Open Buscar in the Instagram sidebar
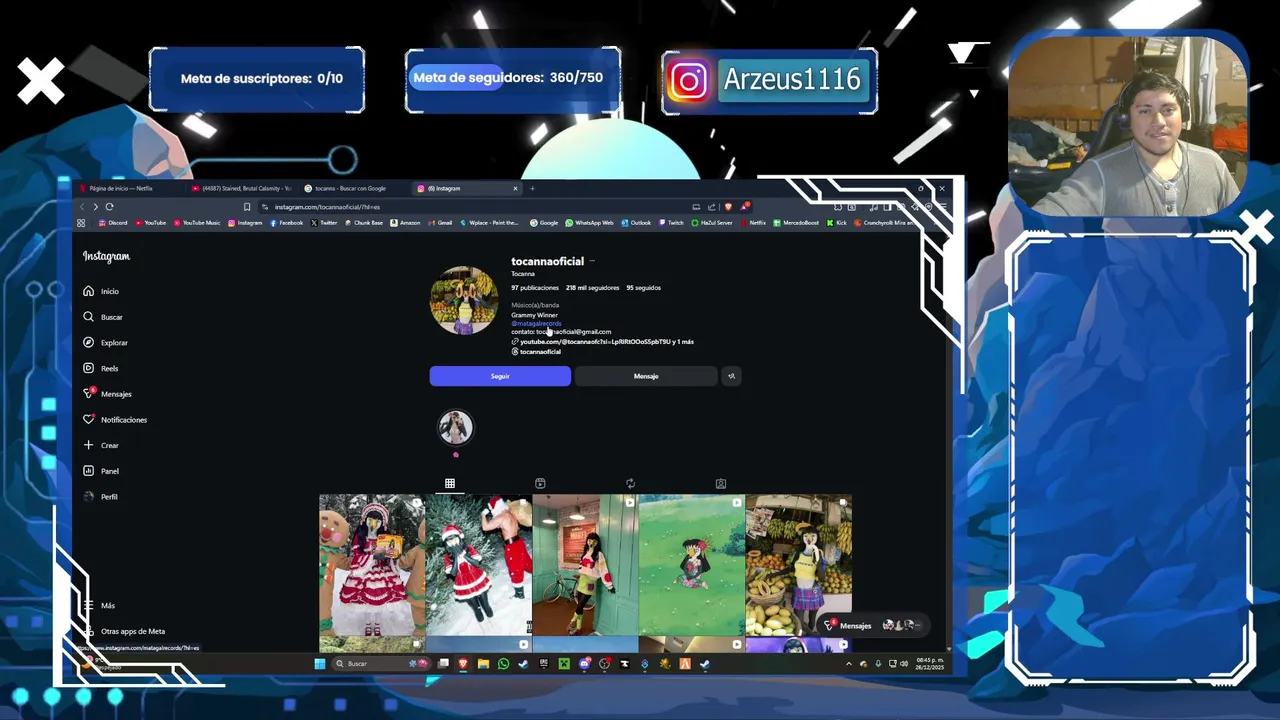1280x720 pixels. 102,317
